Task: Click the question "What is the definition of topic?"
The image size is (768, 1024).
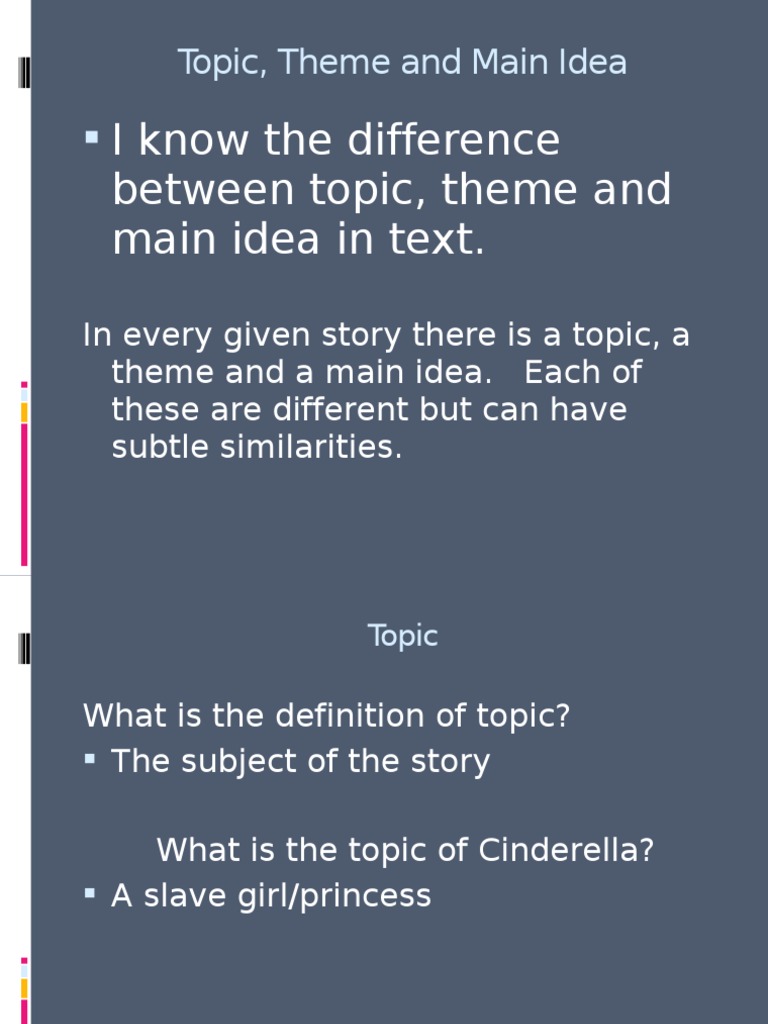Action: coord(326,716)
